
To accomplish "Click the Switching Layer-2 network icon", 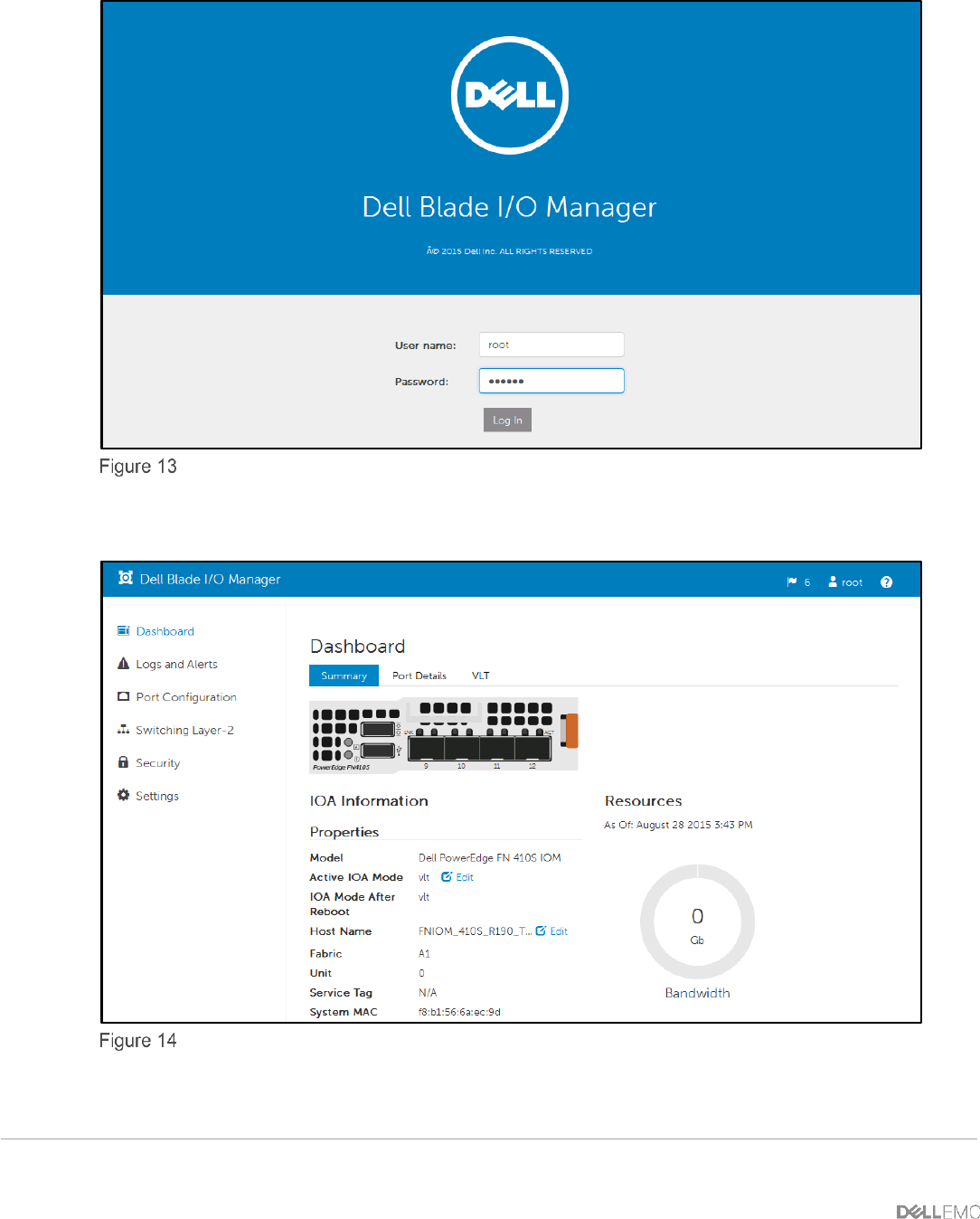I will click(x=124, y=729).
